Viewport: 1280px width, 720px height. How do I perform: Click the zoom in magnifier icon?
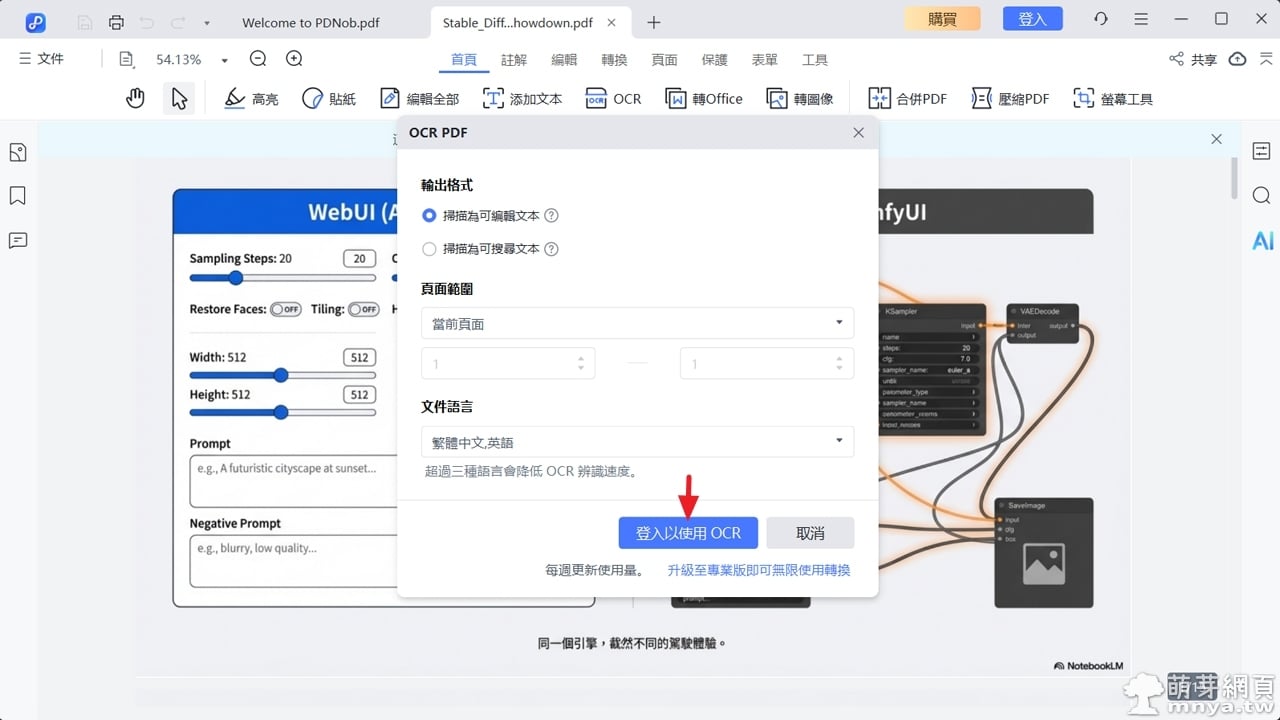click(x=294, y=59)
